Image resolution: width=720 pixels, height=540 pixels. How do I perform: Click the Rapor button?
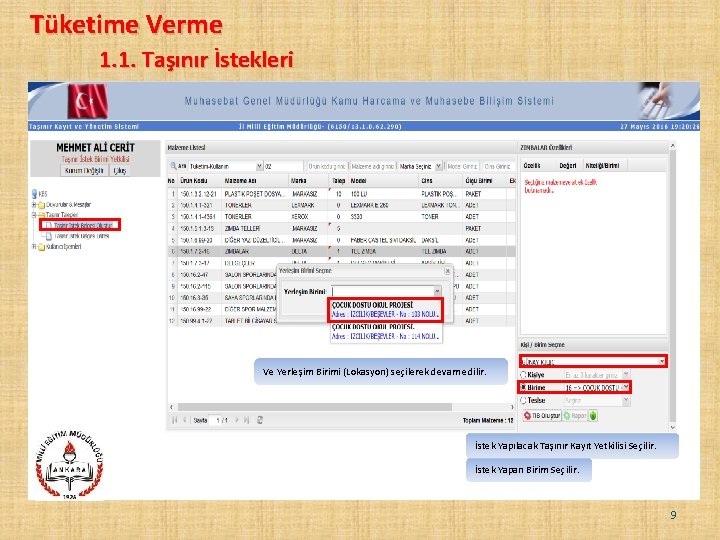tap(575, 416)
